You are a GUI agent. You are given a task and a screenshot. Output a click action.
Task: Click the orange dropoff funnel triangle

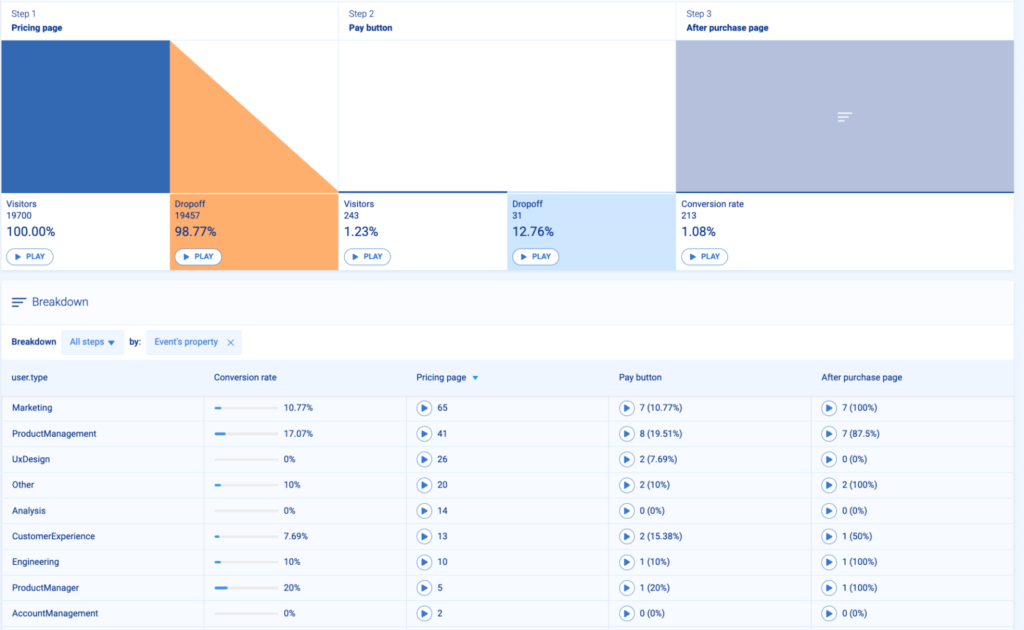[x=225, y=144]
